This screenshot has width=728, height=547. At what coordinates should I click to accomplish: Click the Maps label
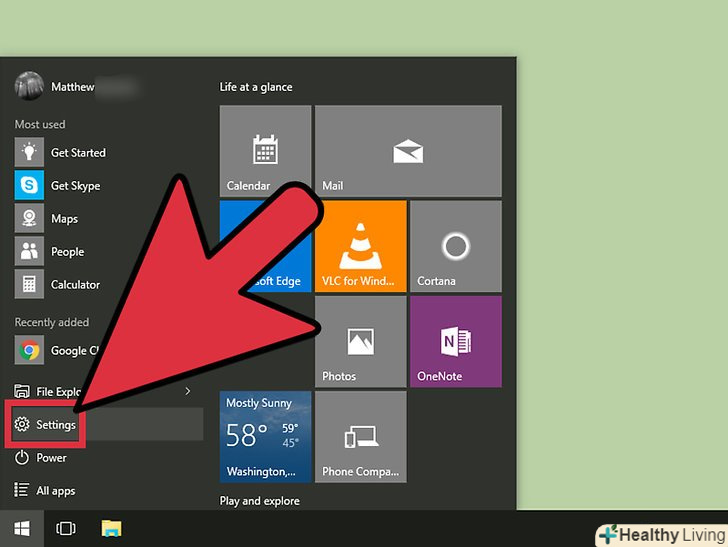(x=65, y=219)
